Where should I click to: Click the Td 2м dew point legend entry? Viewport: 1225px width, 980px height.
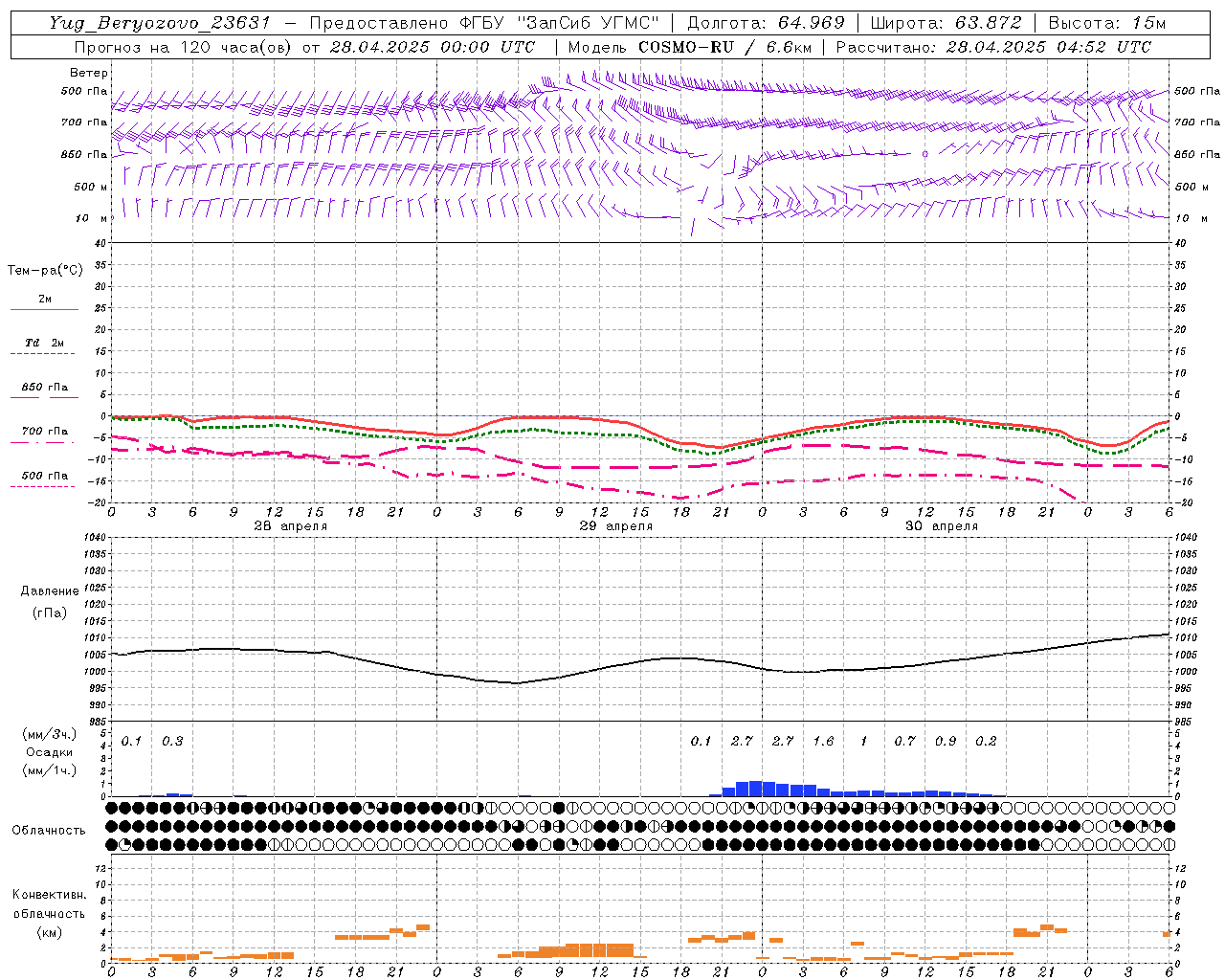(45, 343)
